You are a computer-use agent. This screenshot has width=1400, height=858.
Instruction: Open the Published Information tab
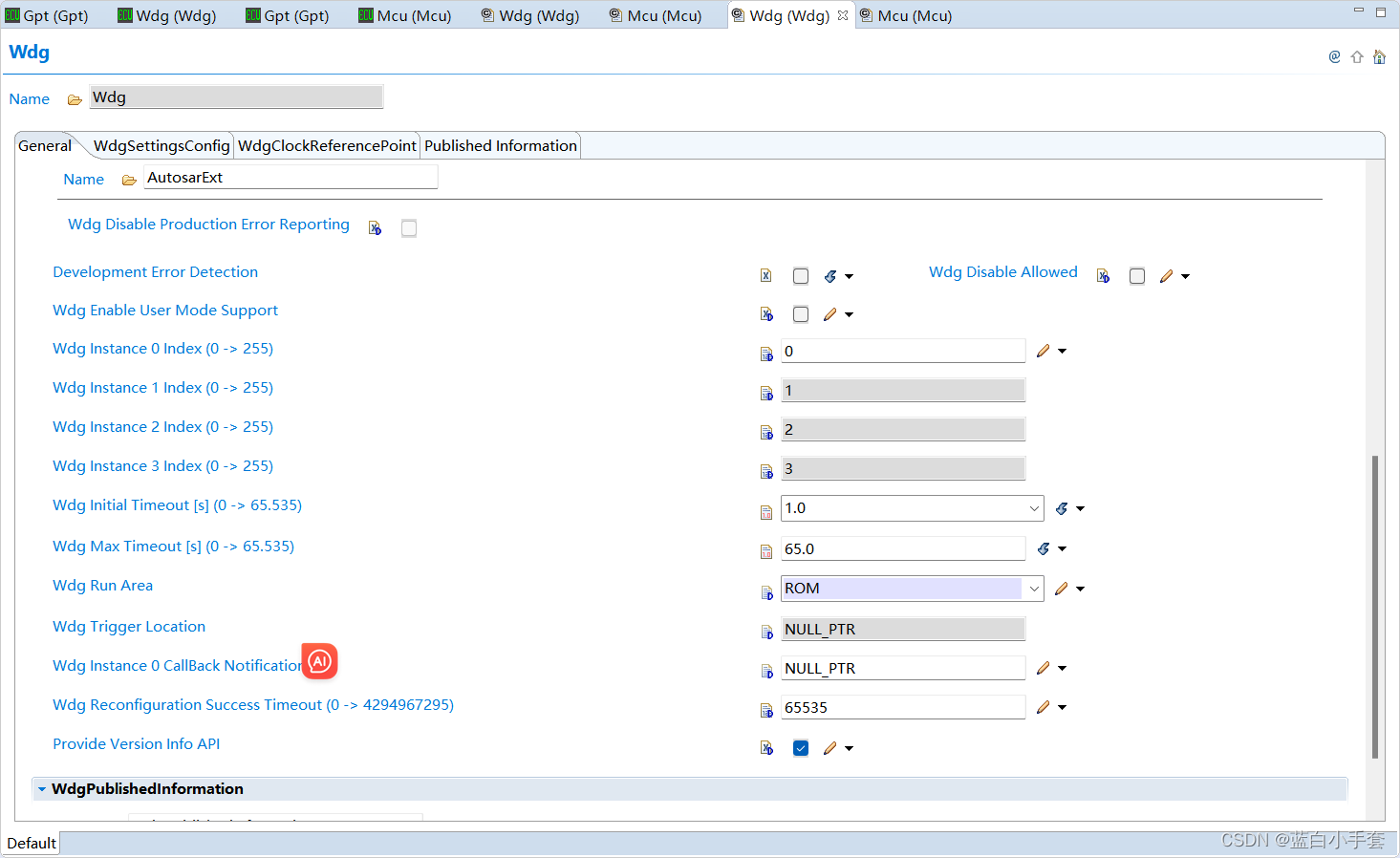pos(501,145)
